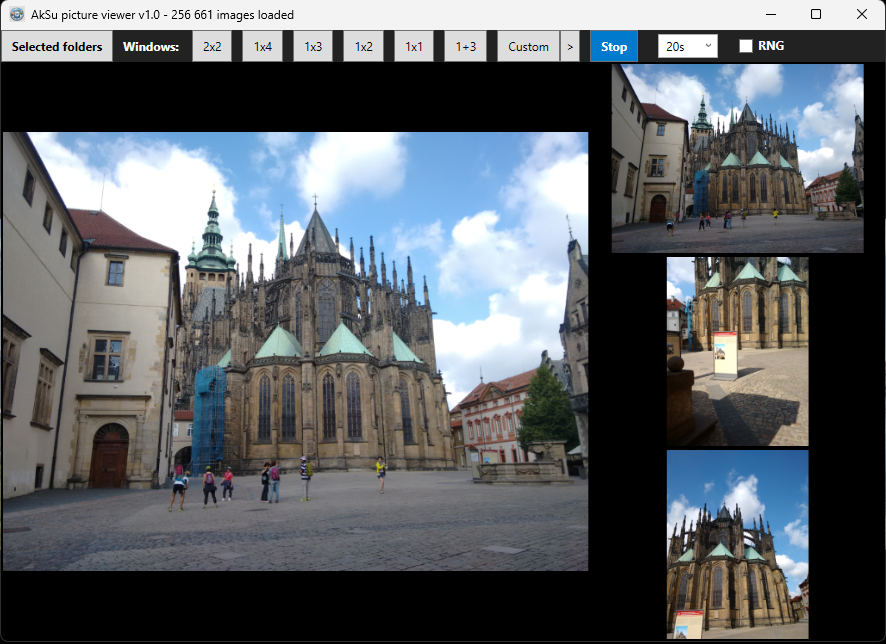The width and height of the screenshot is (886, 644).
Task: Open the 20s interval dropdown
Action: pyautogui.click(x=688, y=46)
